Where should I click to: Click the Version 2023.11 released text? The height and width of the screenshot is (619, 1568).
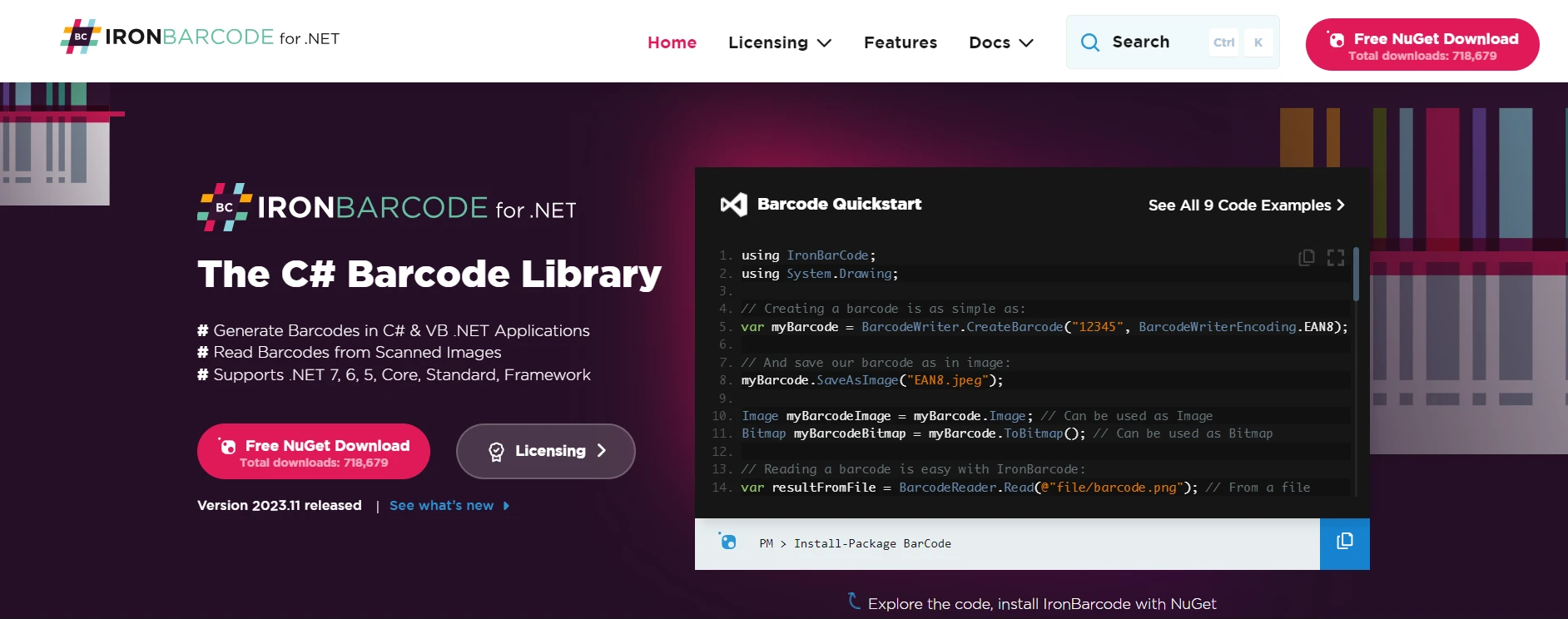[280, 506]
